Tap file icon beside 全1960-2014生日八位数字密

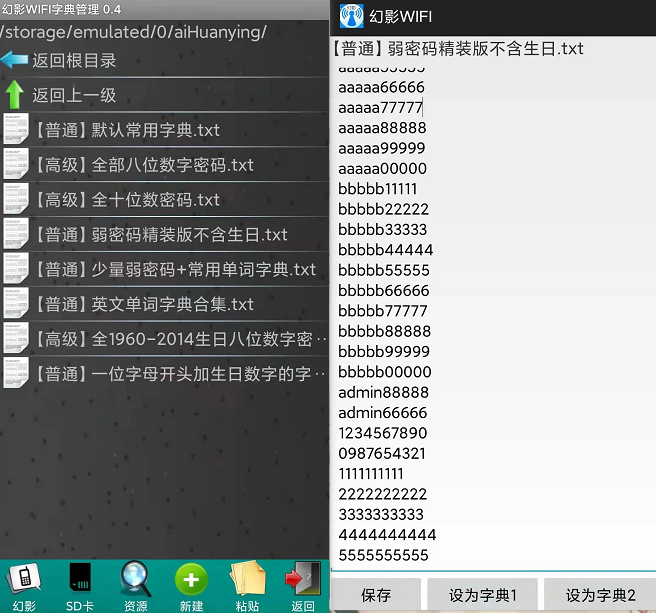[x=16, y=338]
